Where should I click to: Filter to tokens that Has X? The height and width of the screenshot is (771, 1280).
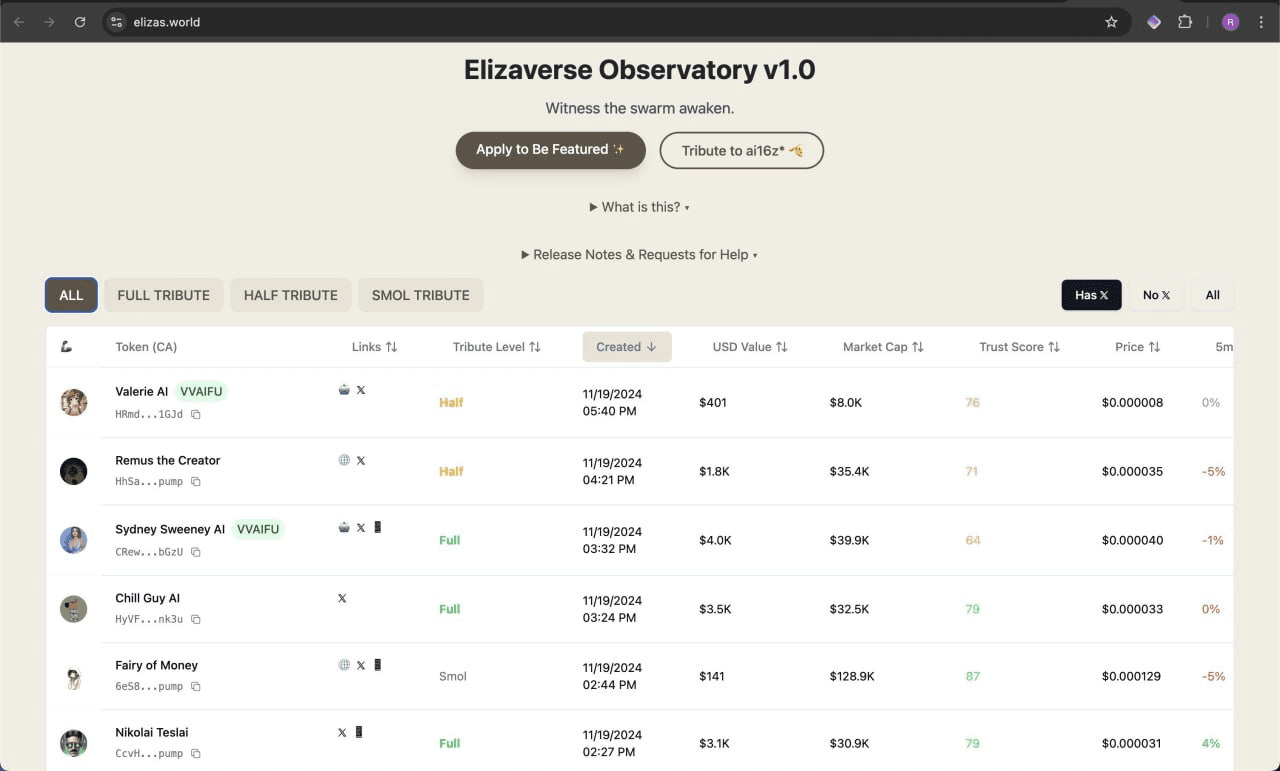(1091, 295)
